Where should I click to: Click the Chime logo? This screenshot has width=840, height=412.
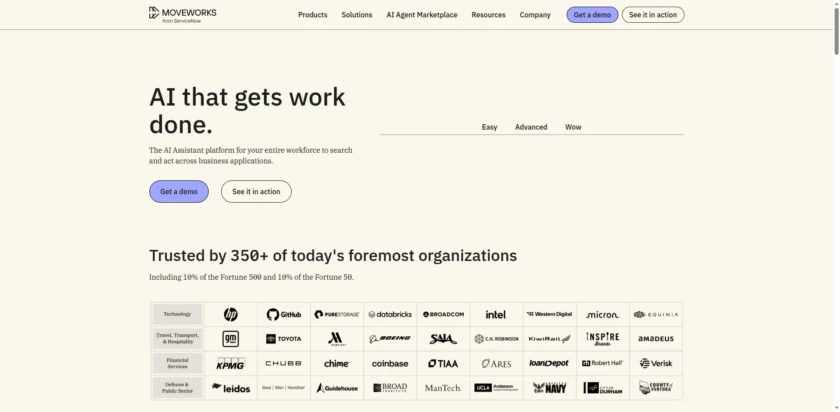337,363
